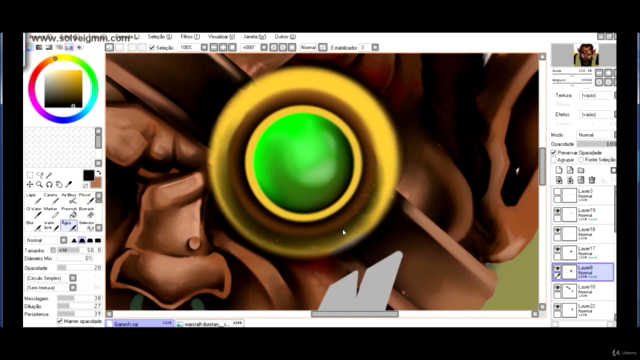Switch to the warcraft-durotan document tab

click(209, 324)
